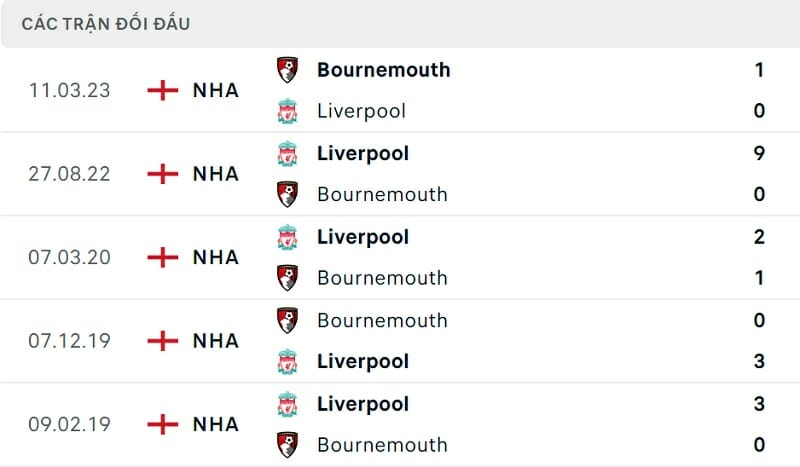This screenshot has height=467, width=800.
Task: Click Bournemouth crest in 27.08.22 match
Action: point(287,194)
